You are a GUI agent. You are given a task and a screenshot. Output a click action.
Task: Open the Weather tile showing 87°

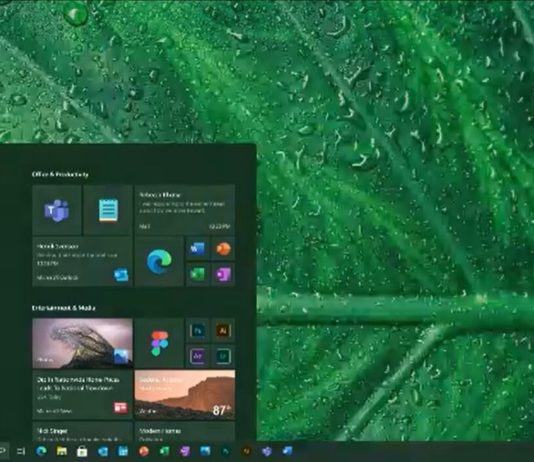[x=185, y=395]
